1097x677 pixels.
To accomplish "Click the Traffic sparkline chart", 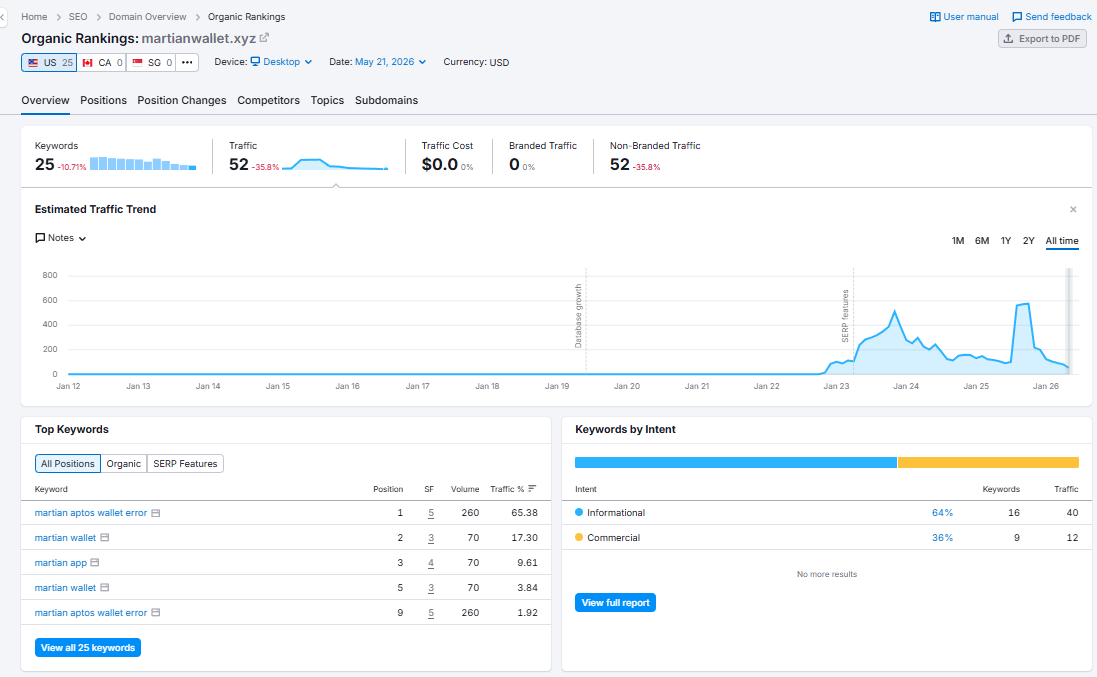I will click(x=335, y=164).
